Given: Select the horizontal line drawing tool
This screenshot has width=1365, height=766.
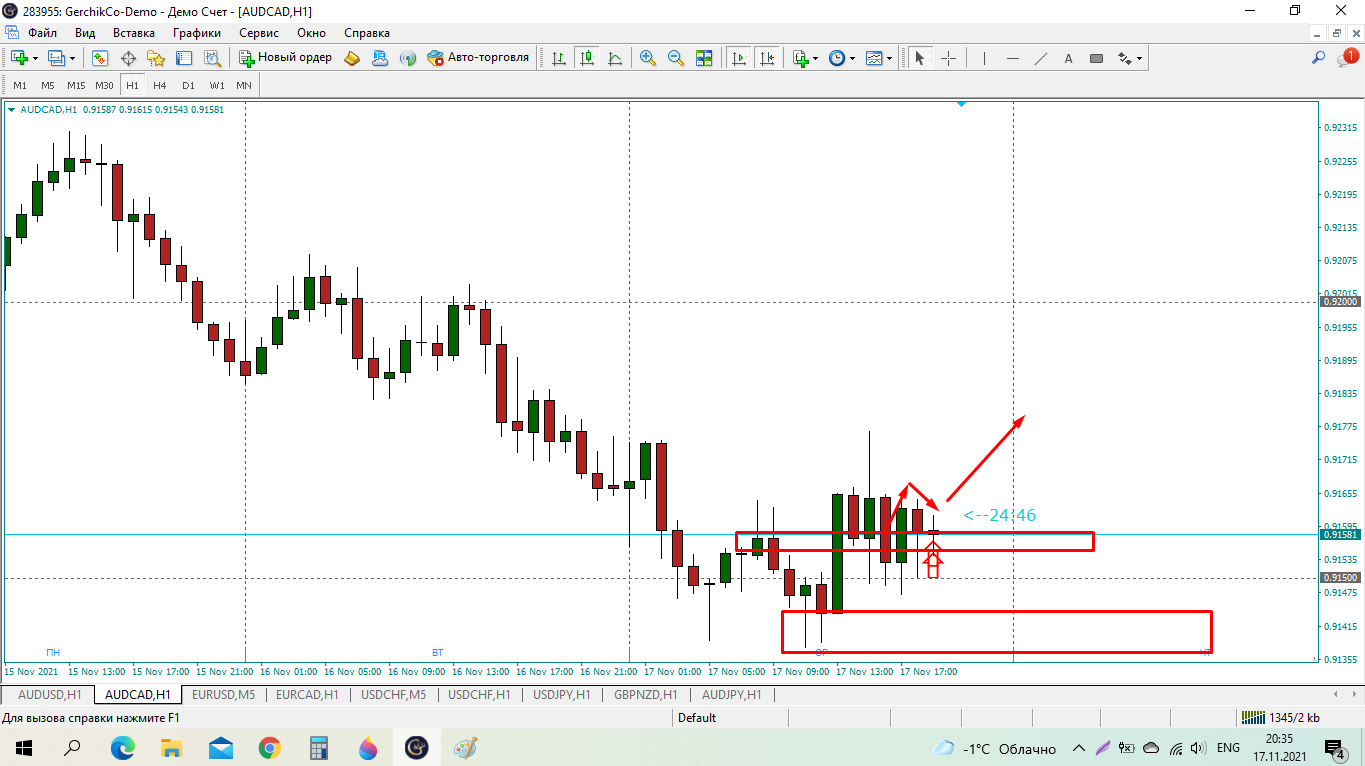Looking at the screenshot, I should tap(1013, 58).
